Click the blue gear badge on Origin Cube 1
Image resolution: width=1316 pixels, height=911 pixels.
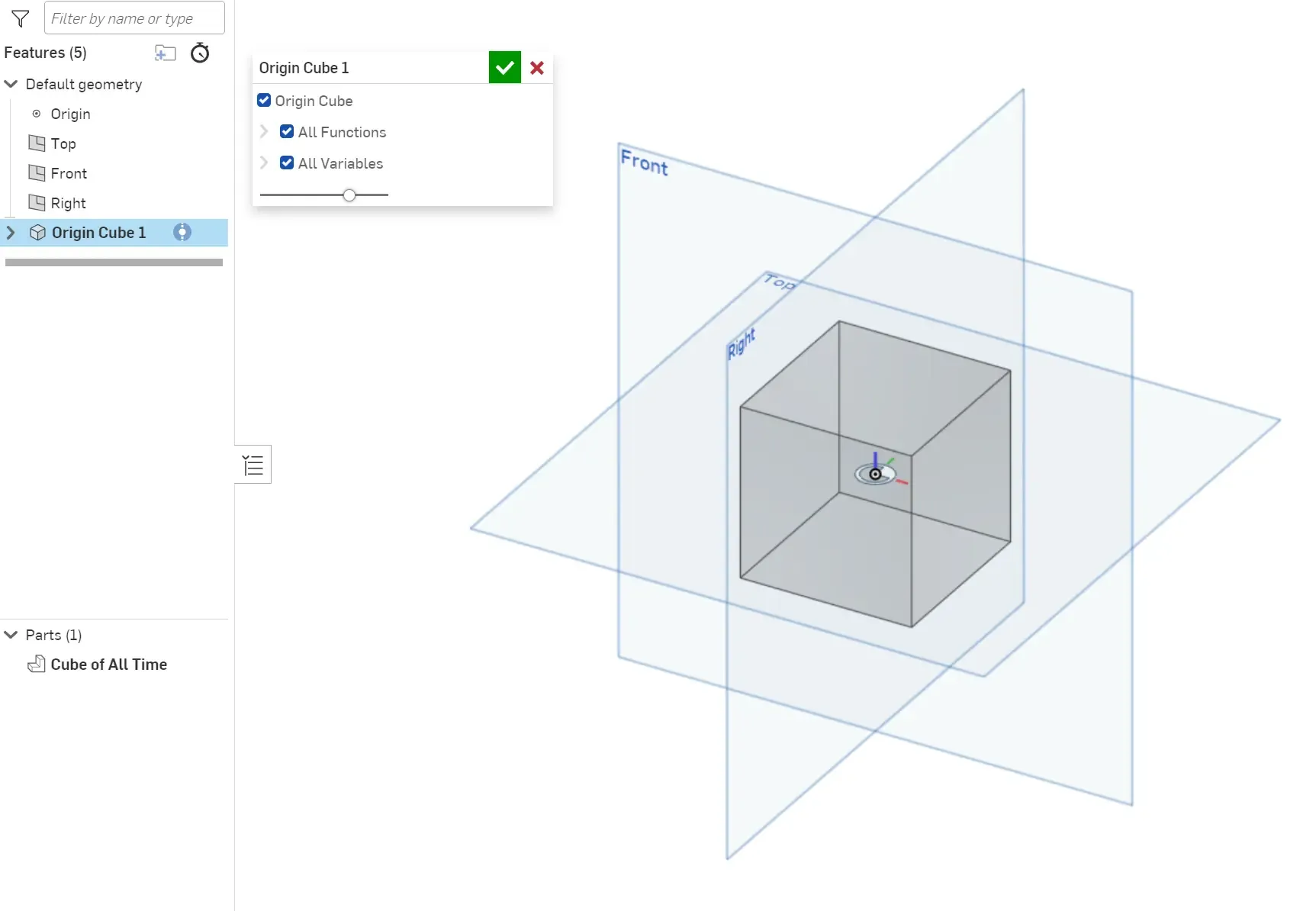182,232
